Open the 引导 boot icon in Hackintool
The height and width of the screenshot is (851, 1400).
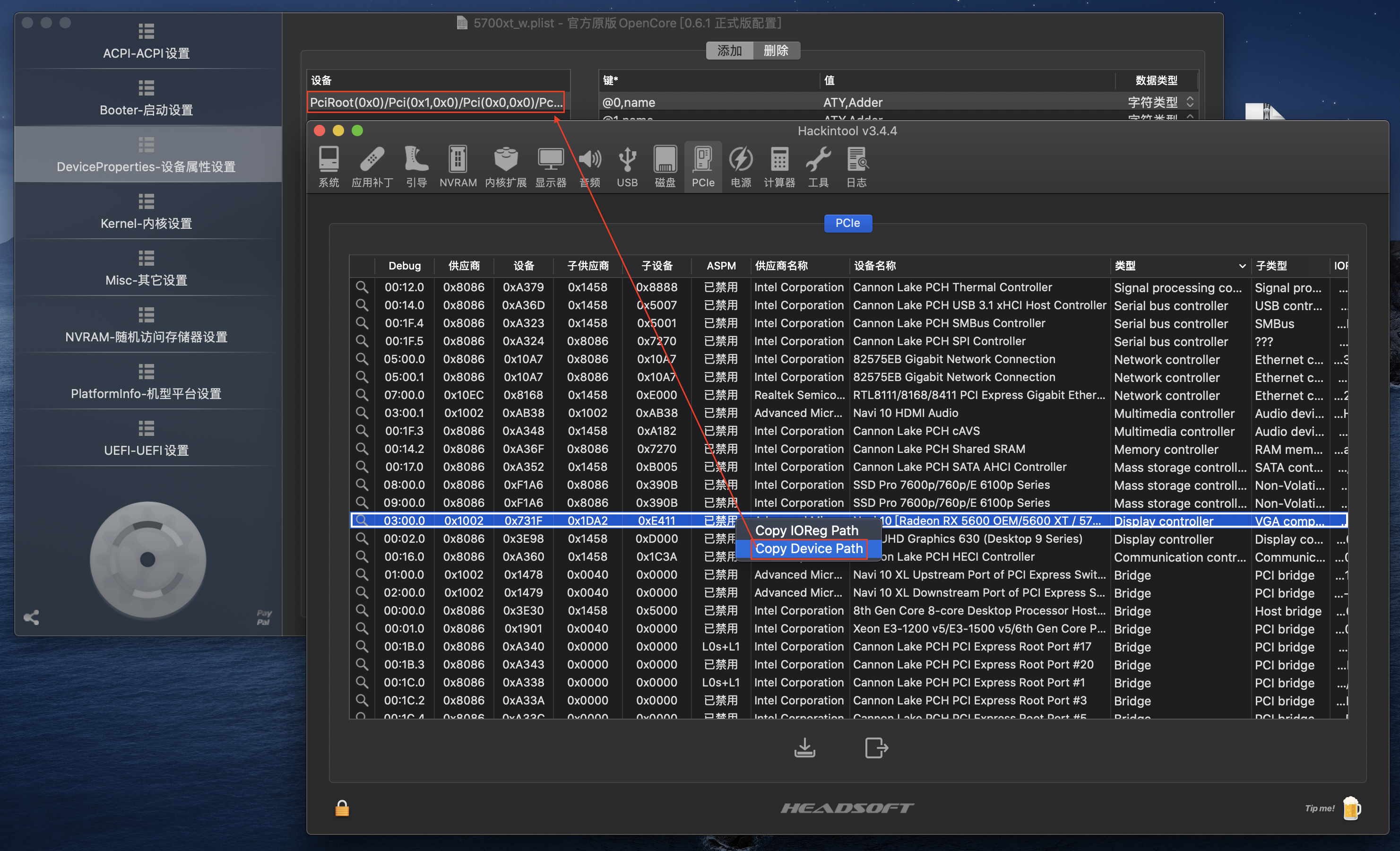tap(416, 166)
